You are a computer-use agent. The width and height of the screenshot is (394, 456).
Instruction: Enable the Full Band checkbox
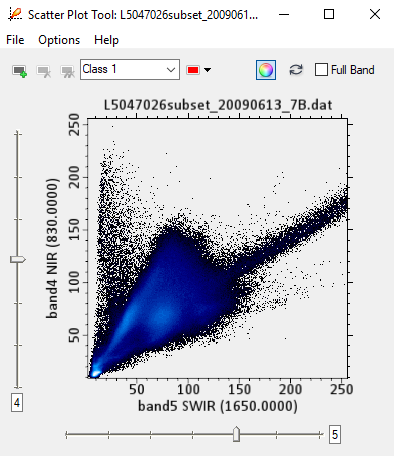(x=321, y=70)
